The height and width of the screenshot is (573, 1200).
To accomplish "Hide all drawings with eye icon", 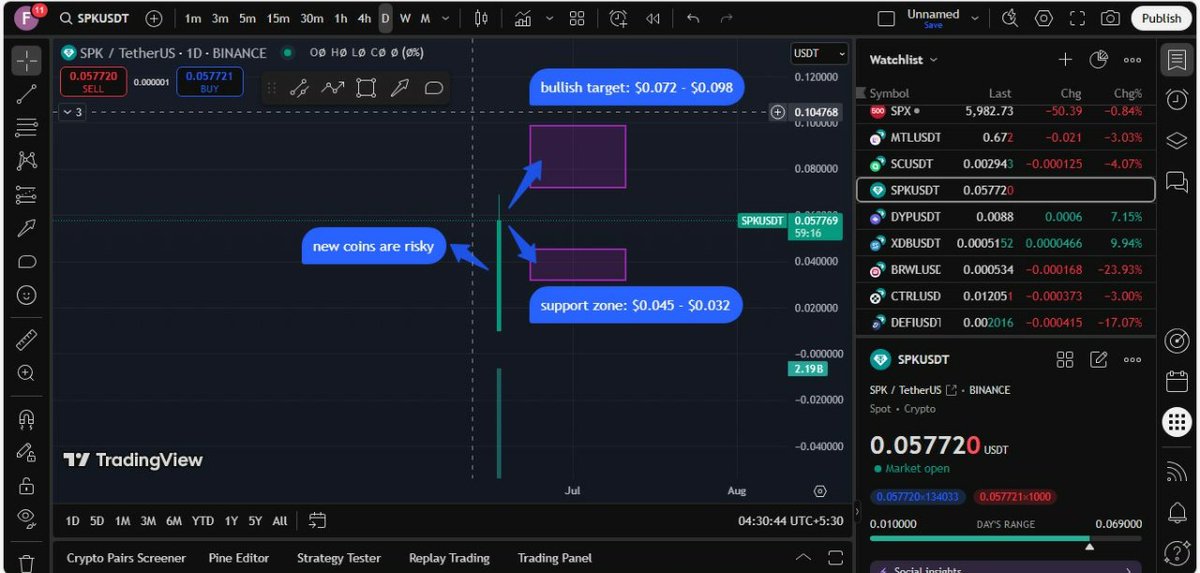I will [x=27, y=518].
